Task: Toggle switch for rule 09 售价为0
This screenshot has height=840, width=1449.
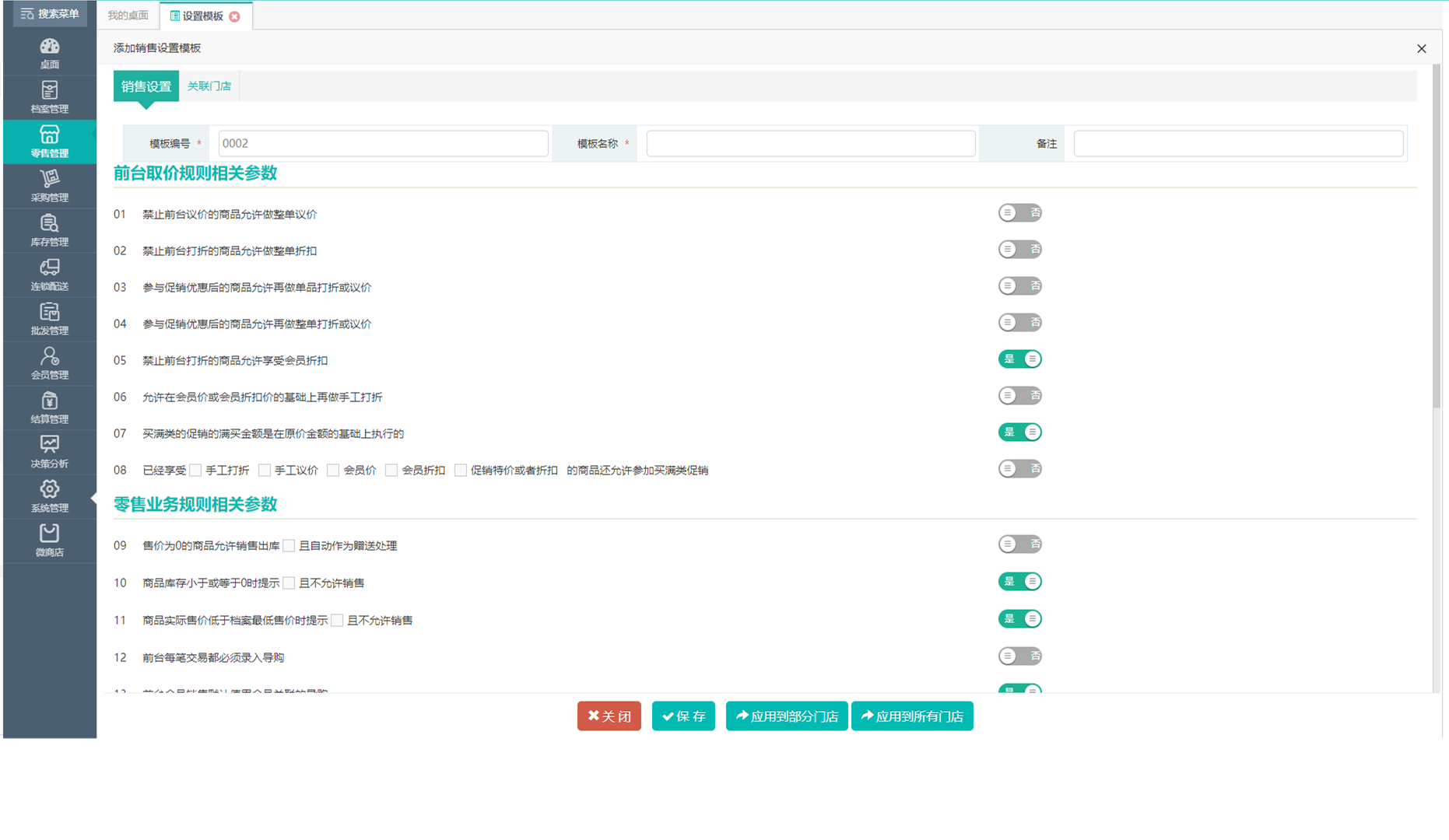Action: click(x=1019, y=544)
